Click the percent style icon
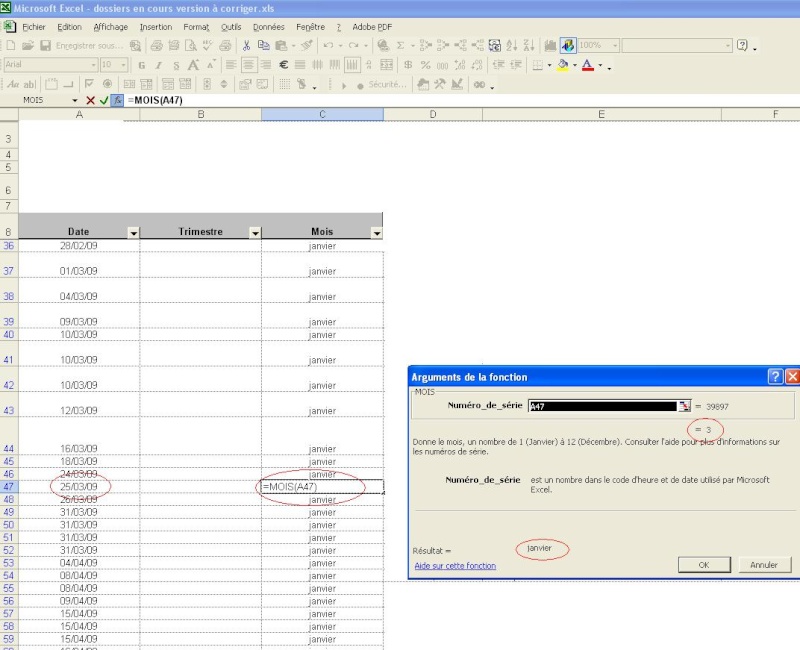The height and width of the screenshot is (650, 800). click(425, 65)
